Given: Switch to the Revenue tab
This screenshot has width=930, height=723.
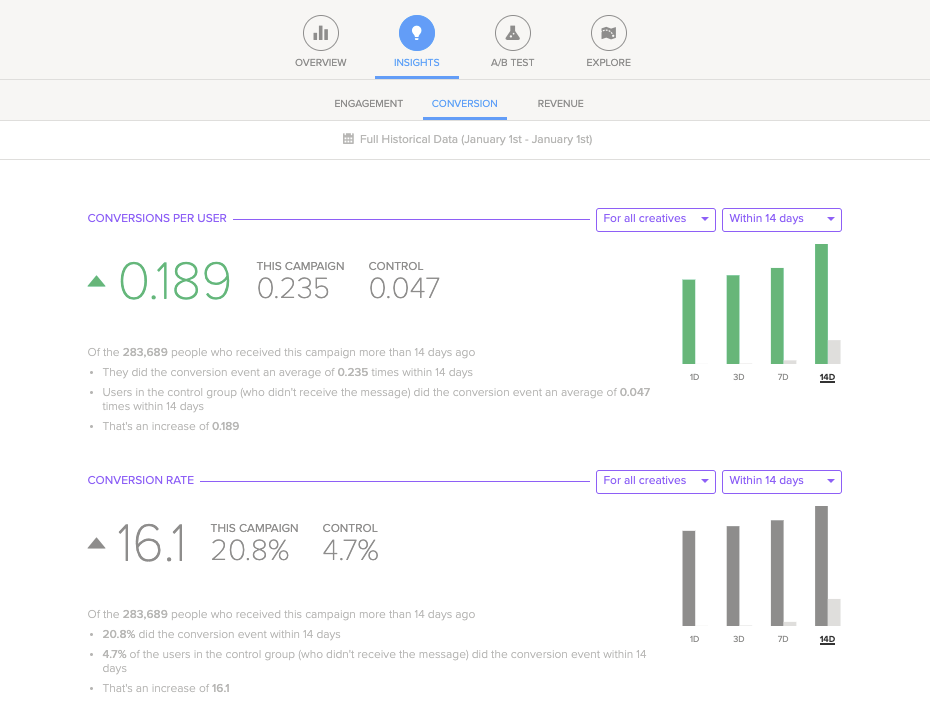Looking at the screenshot, I should (560, 104).
